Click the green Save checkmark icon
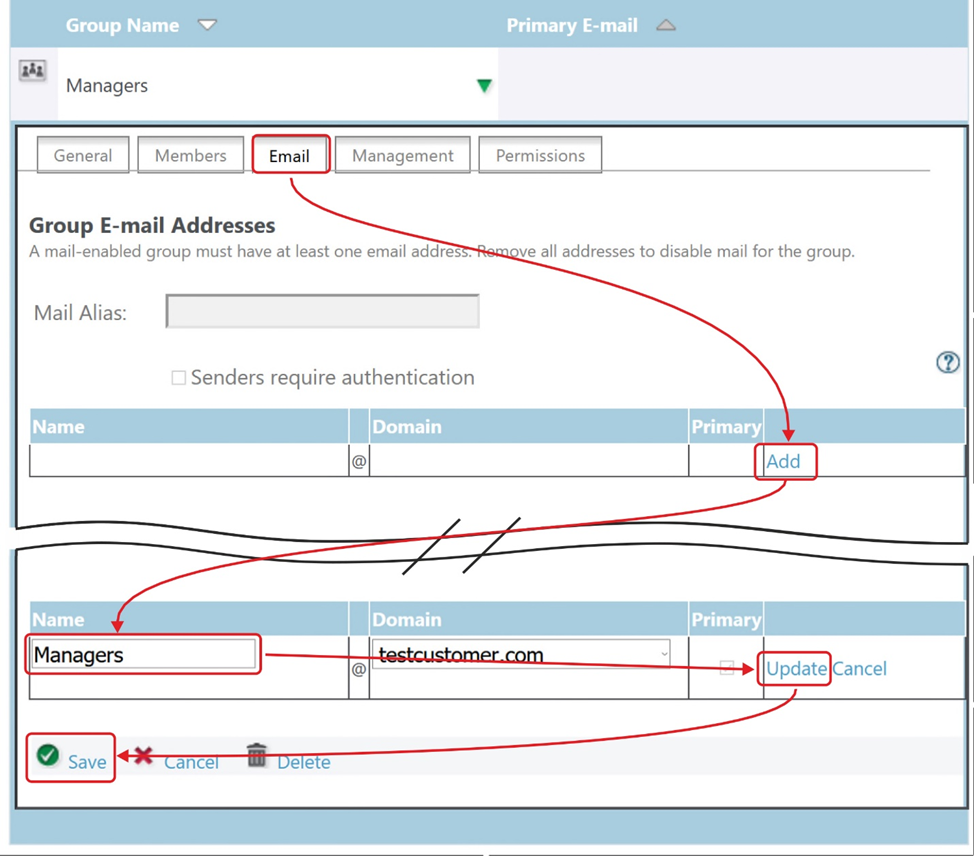 point(47,755)
